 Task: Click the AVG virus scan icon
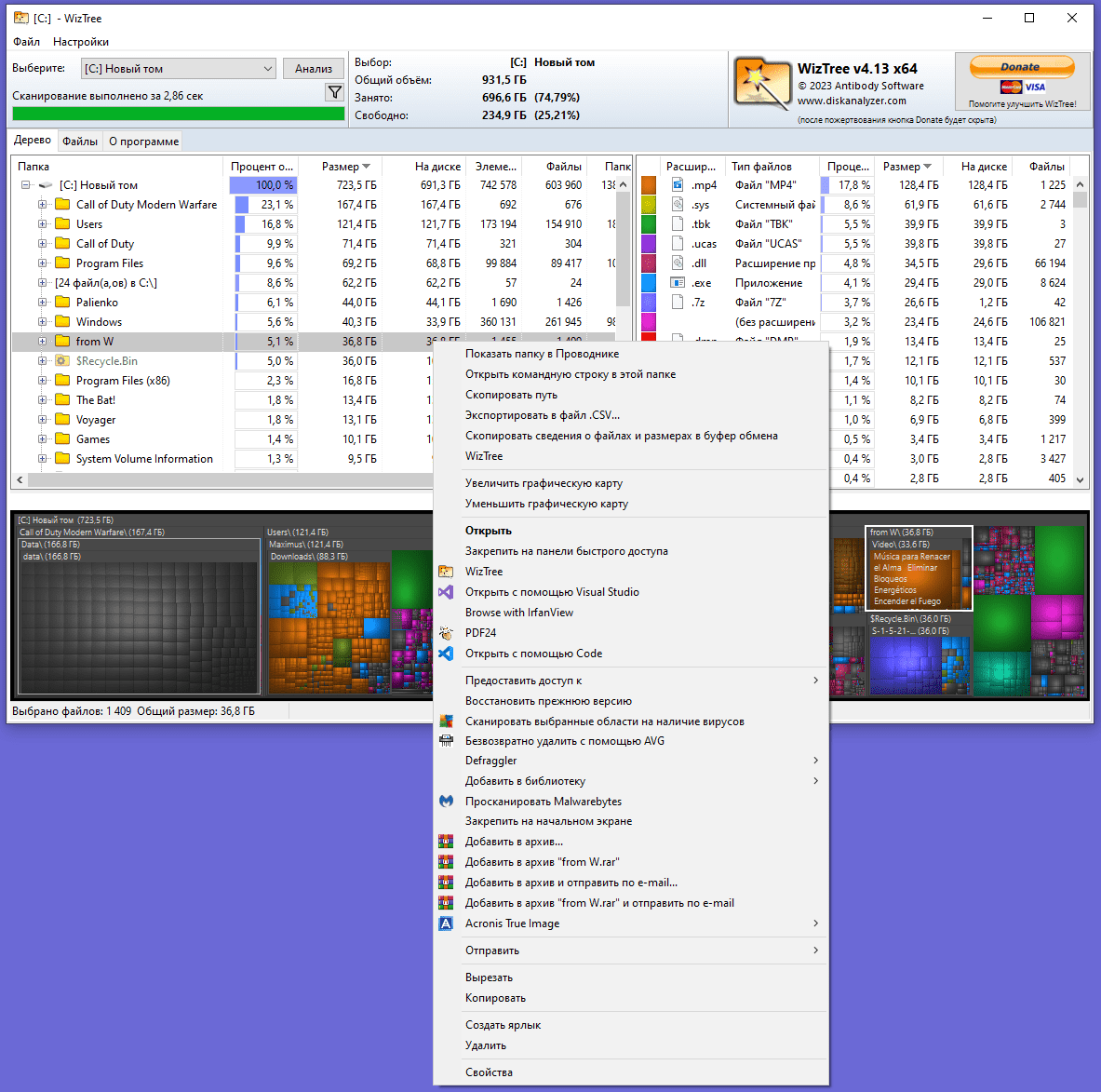tap(446, 721)
